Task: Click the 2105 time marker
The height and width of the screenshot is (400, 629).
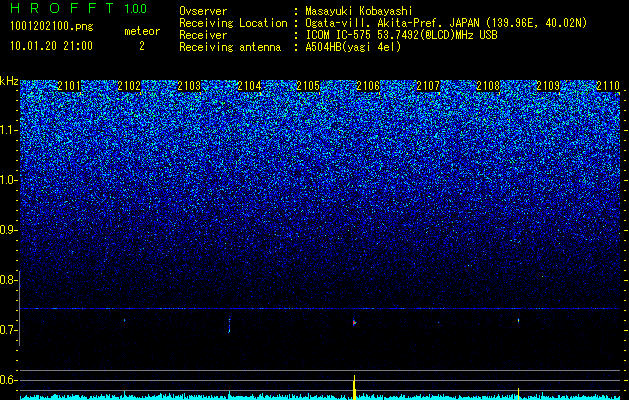Action: coord(308,86)
